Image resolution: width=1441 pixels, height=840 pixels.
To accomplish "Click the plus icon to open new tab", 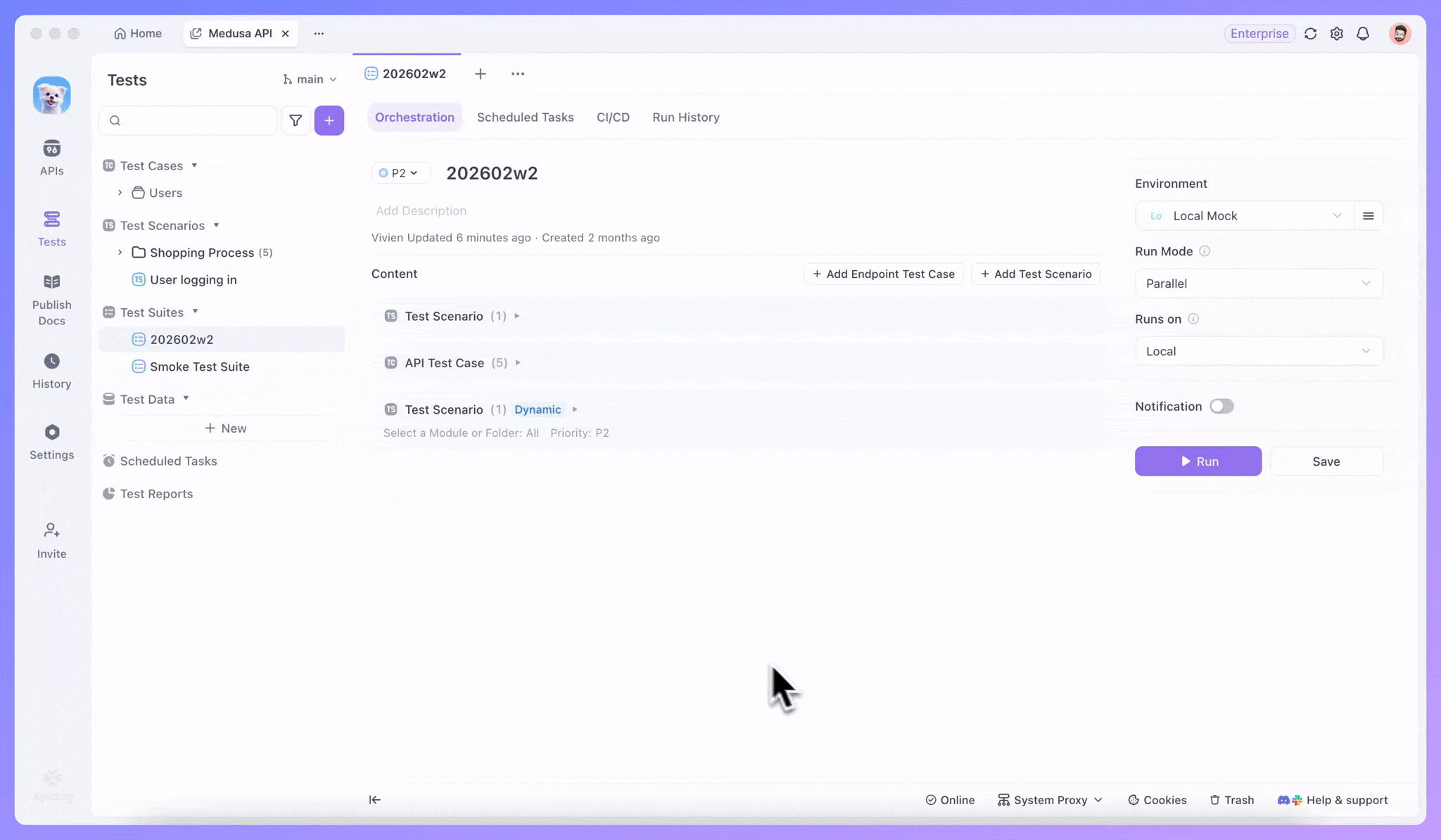I will 480,74.
